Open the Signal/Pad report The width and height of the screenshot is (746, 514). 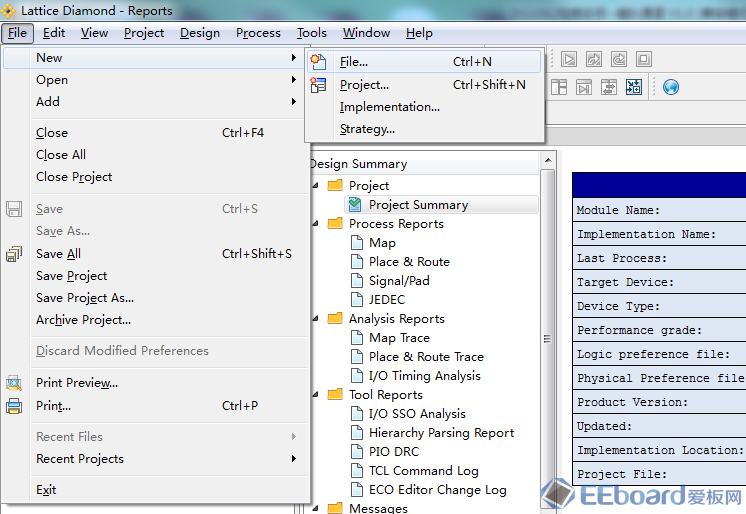(399, 281)
